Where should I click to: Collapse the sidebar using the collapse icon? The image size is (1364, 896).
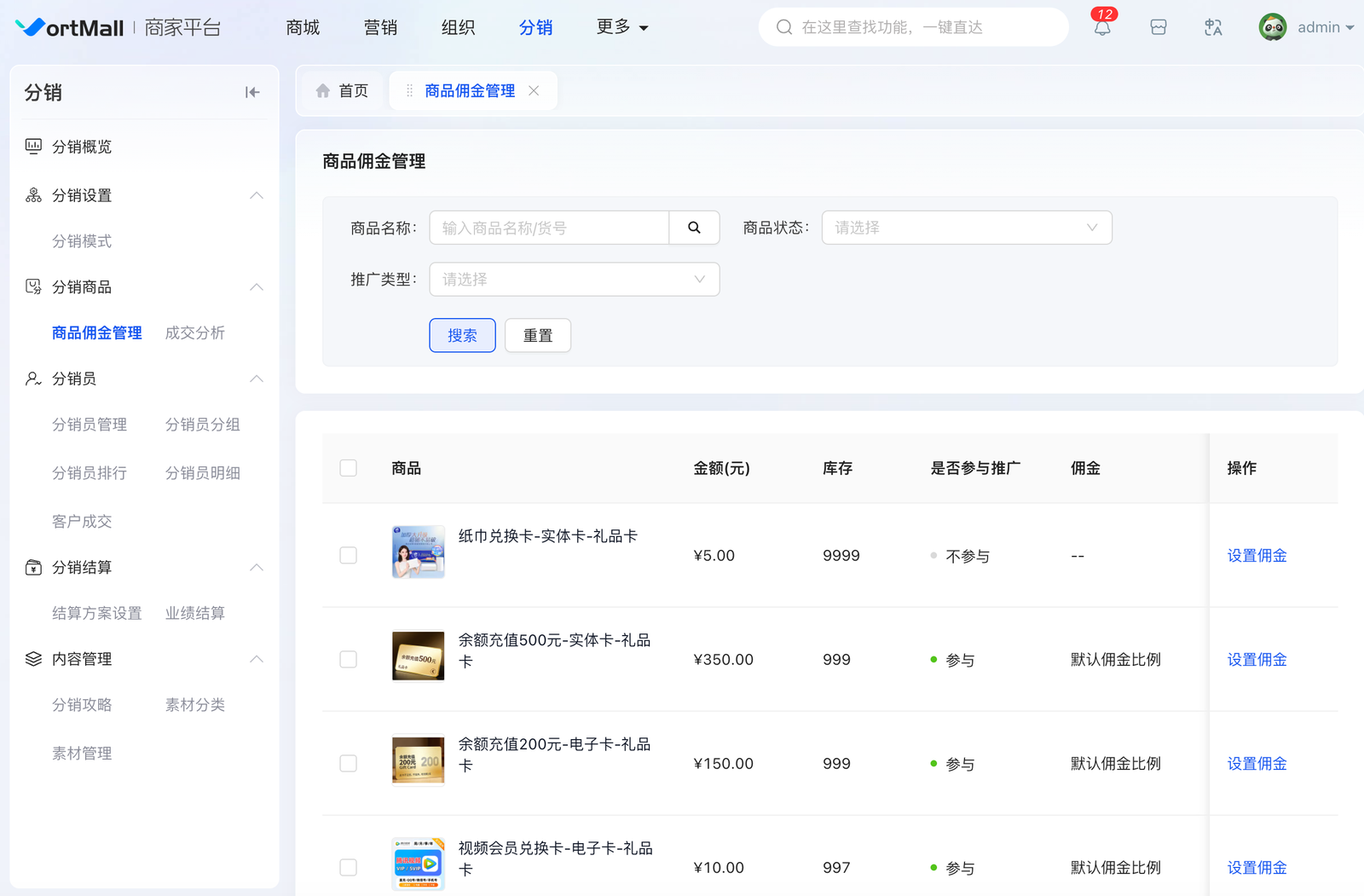tap(252, 92)
